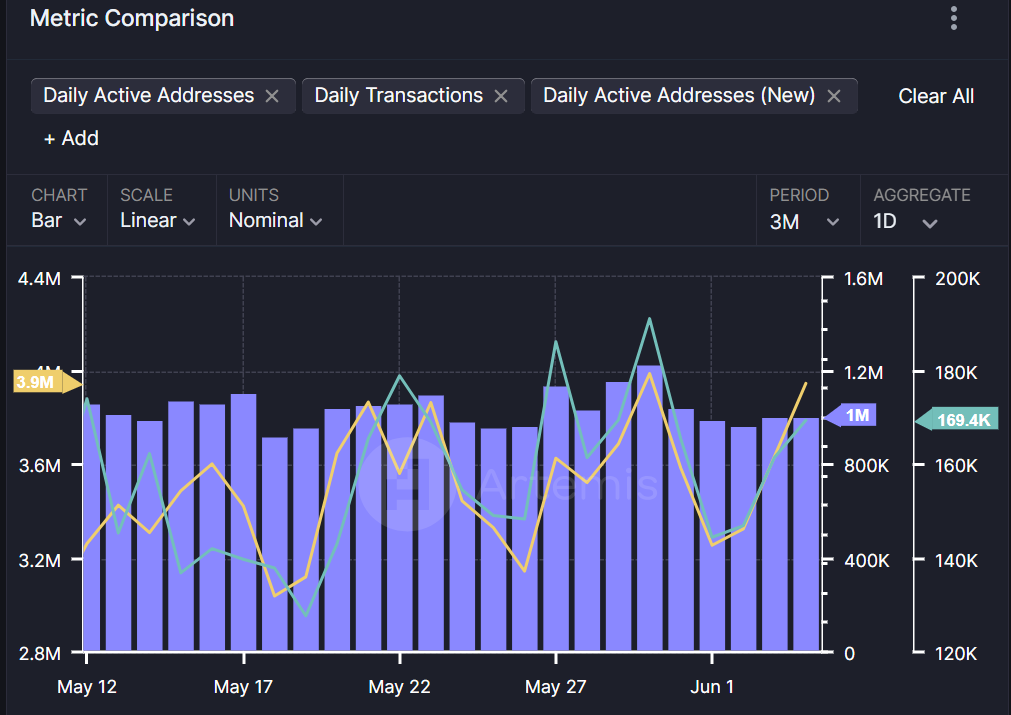The image size is (1011, 715).
Task: Open the Scale Linear dropdown
Action: [x=157, y=220]
